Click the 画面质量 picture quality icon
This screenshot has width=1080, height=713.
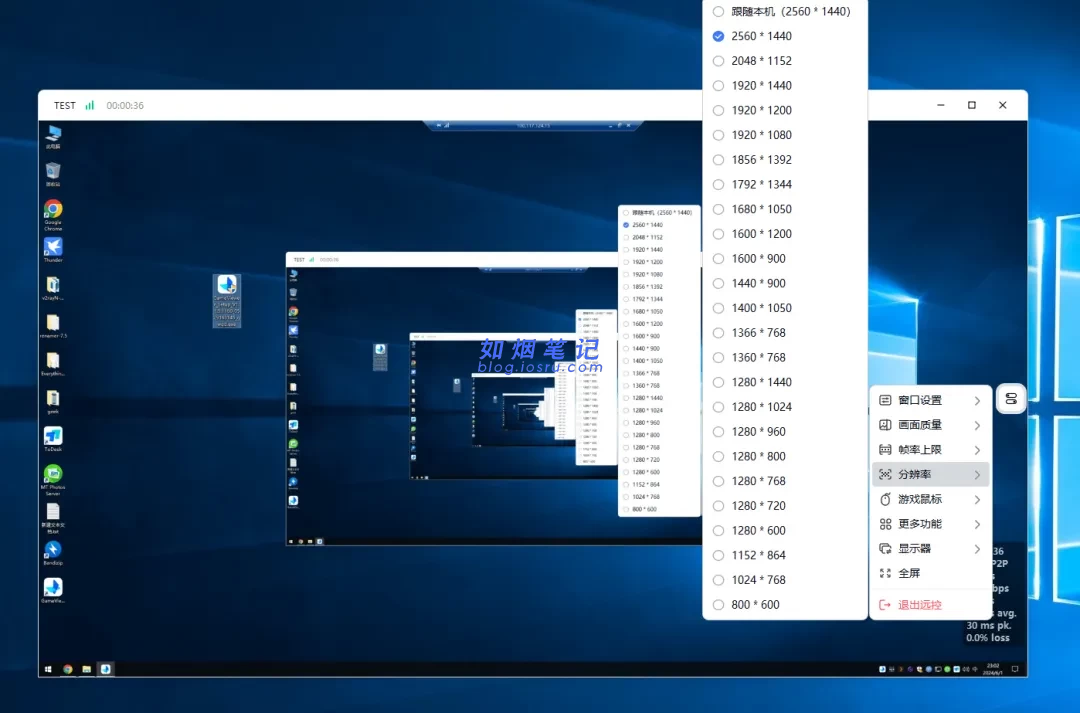[885, 425]
